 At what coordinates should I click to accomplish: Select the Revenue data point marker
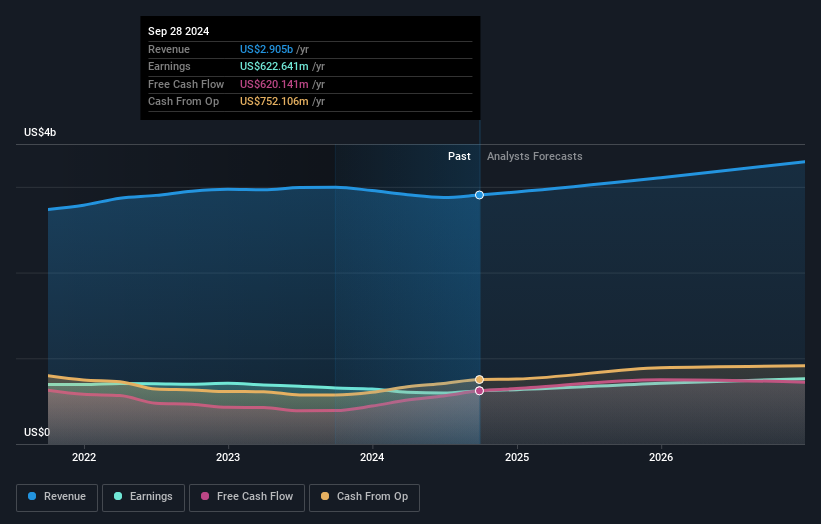(x=479, y=195)
